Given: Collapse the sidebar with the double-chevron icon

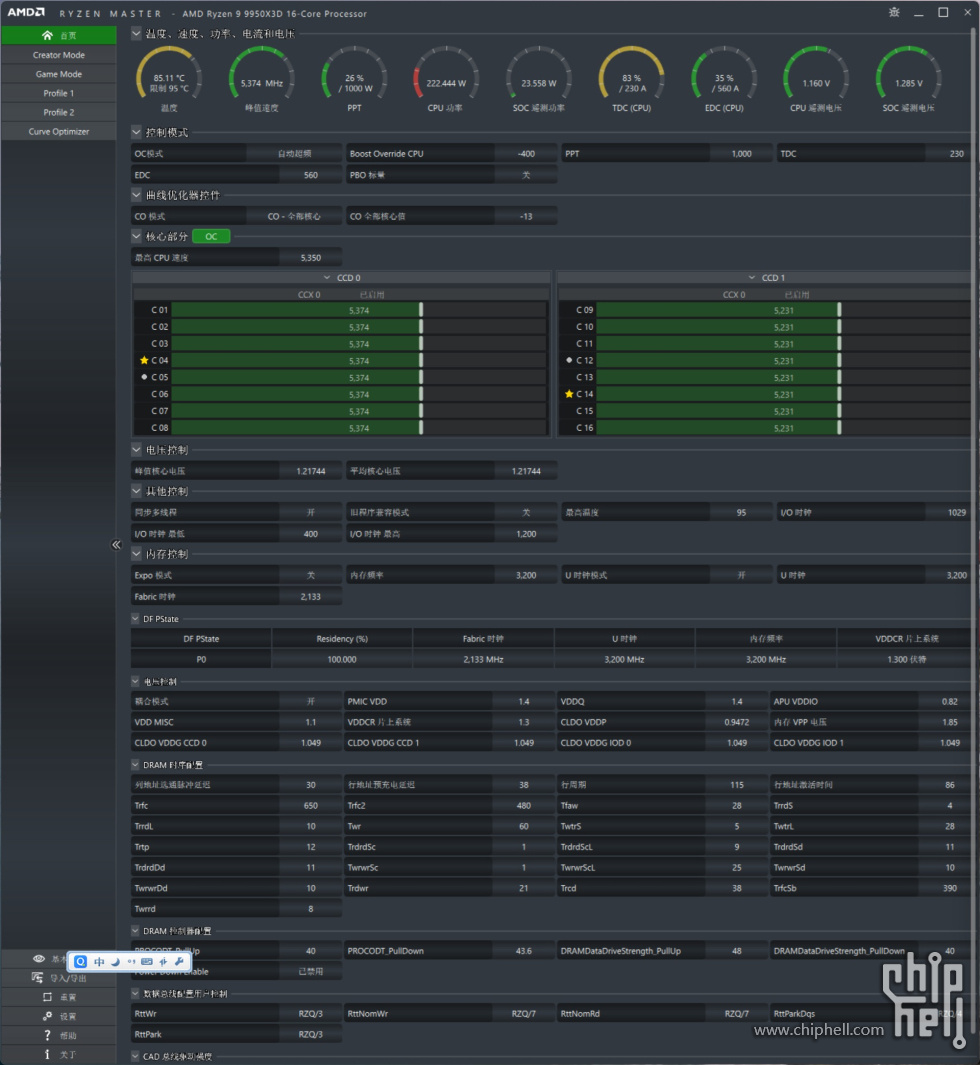Looking at the screenshot, I should (116, 545).
